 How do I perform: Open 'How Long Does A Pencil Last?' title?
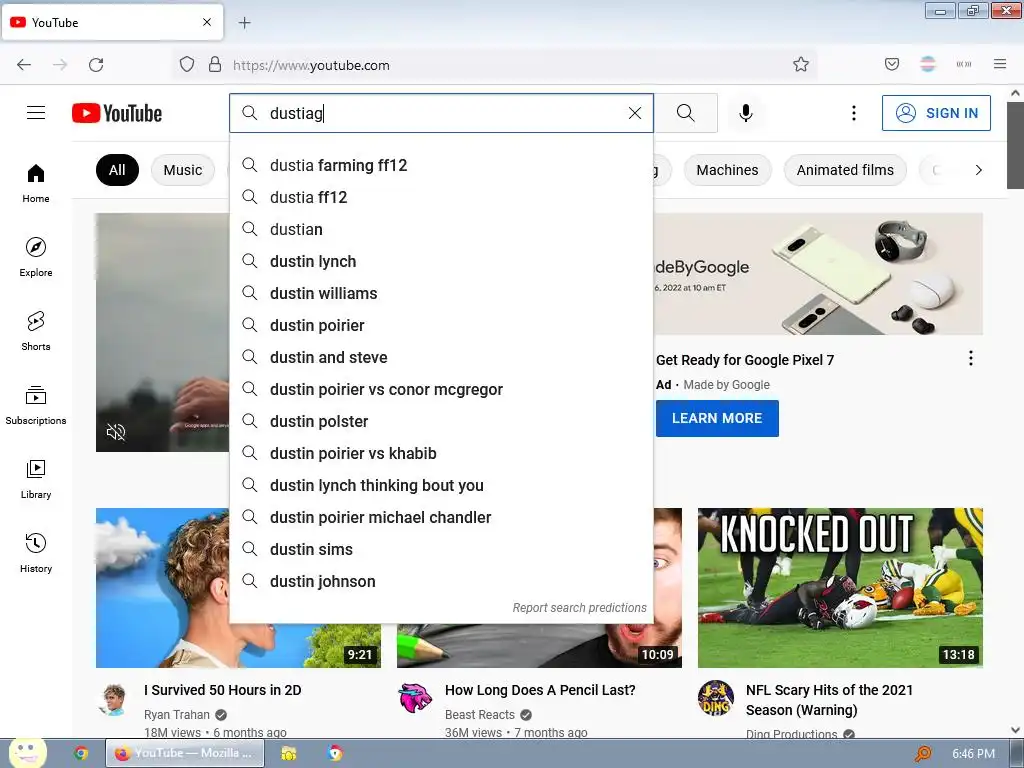540,690
